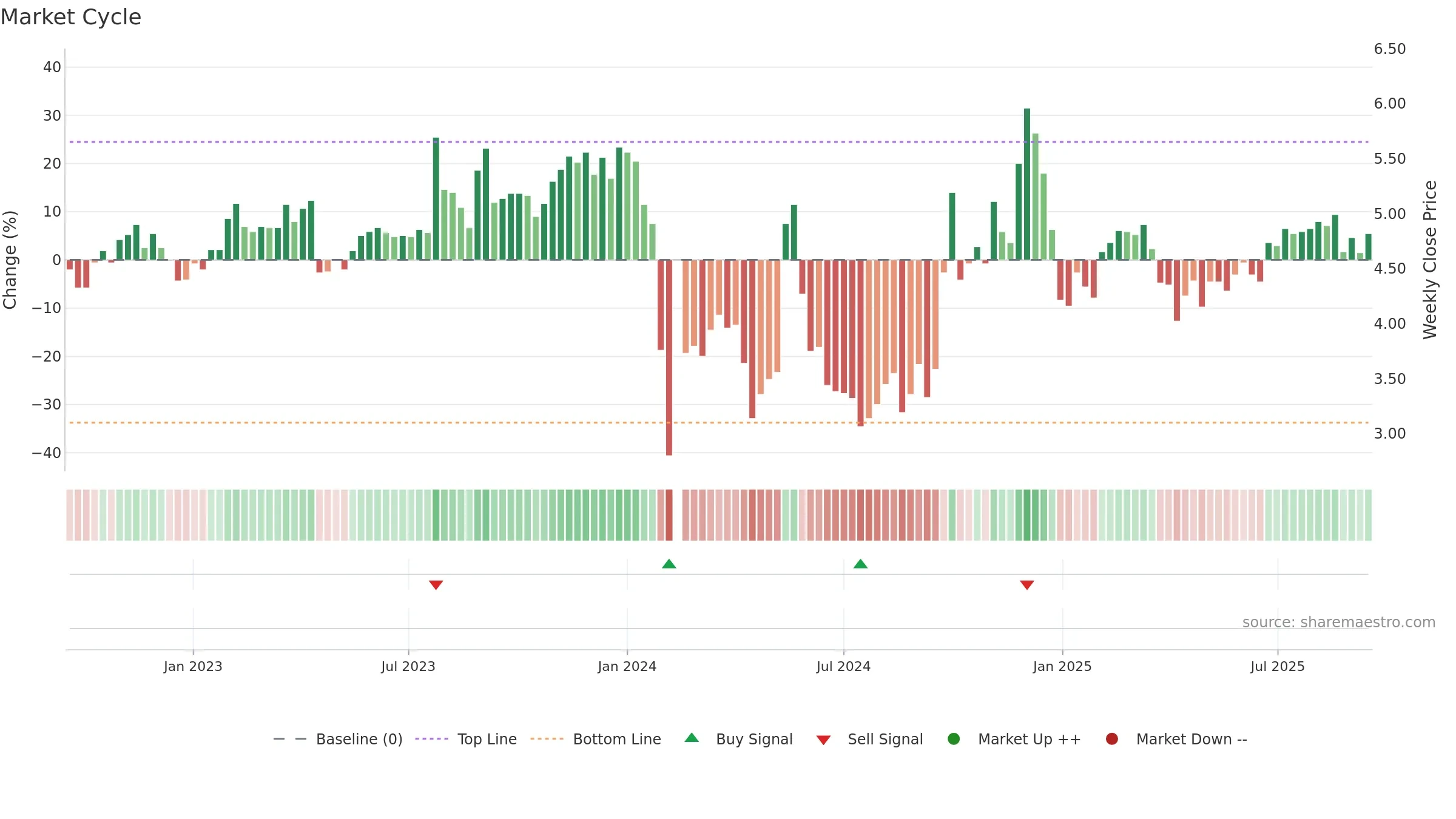Toggle the Market Down -- legend label
The height and width of the screenshot is (819, 1456).
pyautogui.click(x=1191, y=739)
